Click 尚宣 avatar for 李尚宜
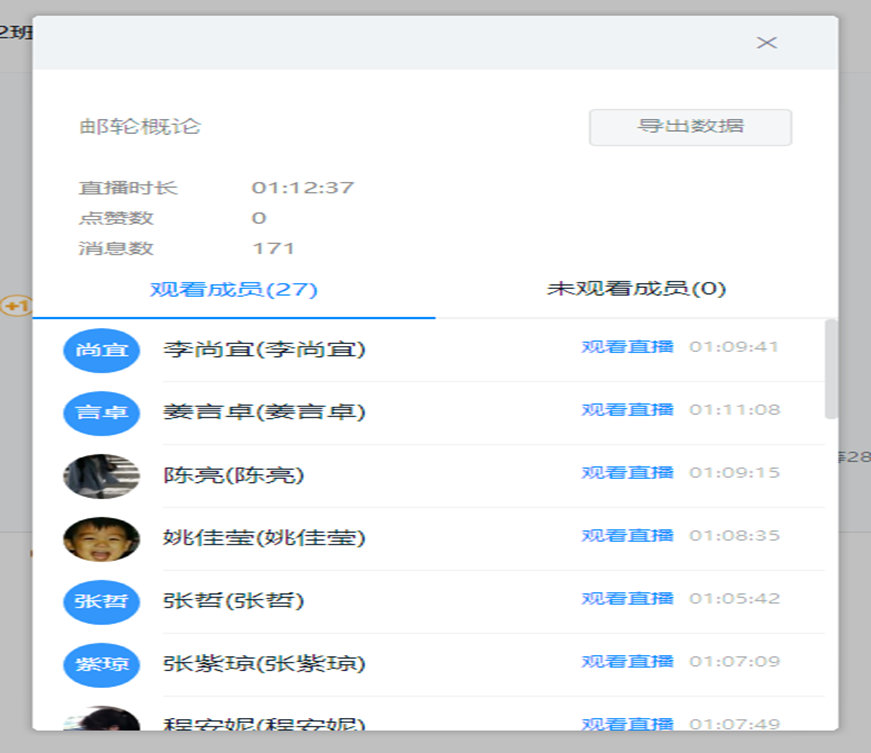Viewport: 871px width, 753px height. (x=101, y=350)
